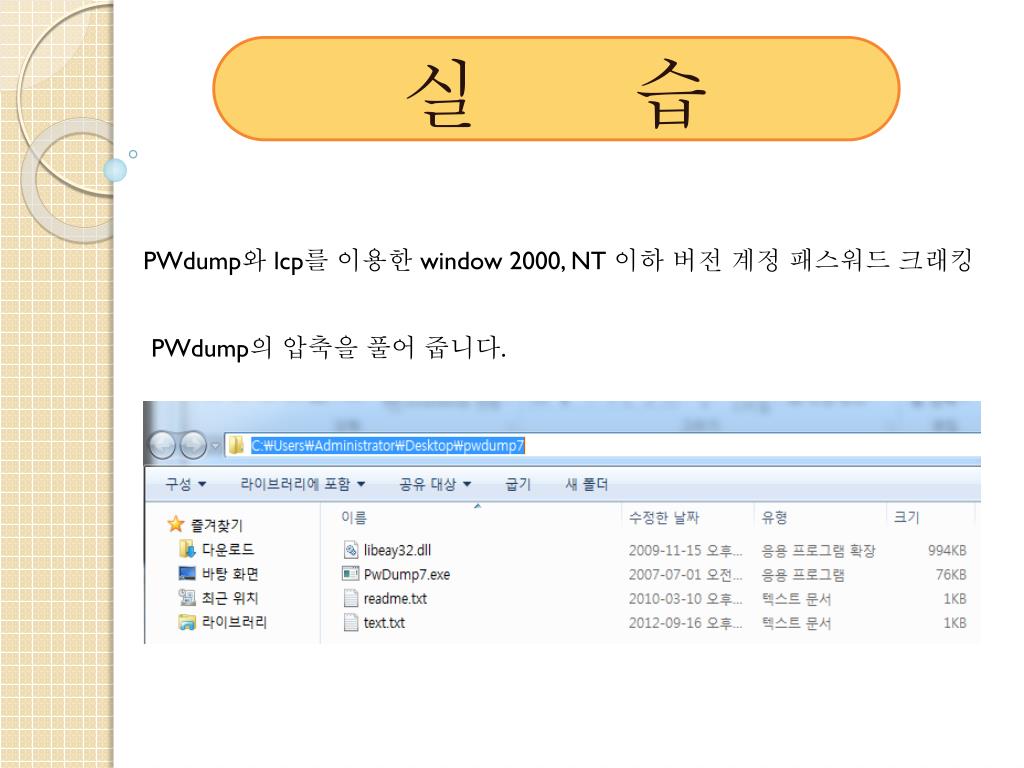This screenshot has height=768, width=1024.
Task: Click the Explorer back arrow button
Action: 162,446
